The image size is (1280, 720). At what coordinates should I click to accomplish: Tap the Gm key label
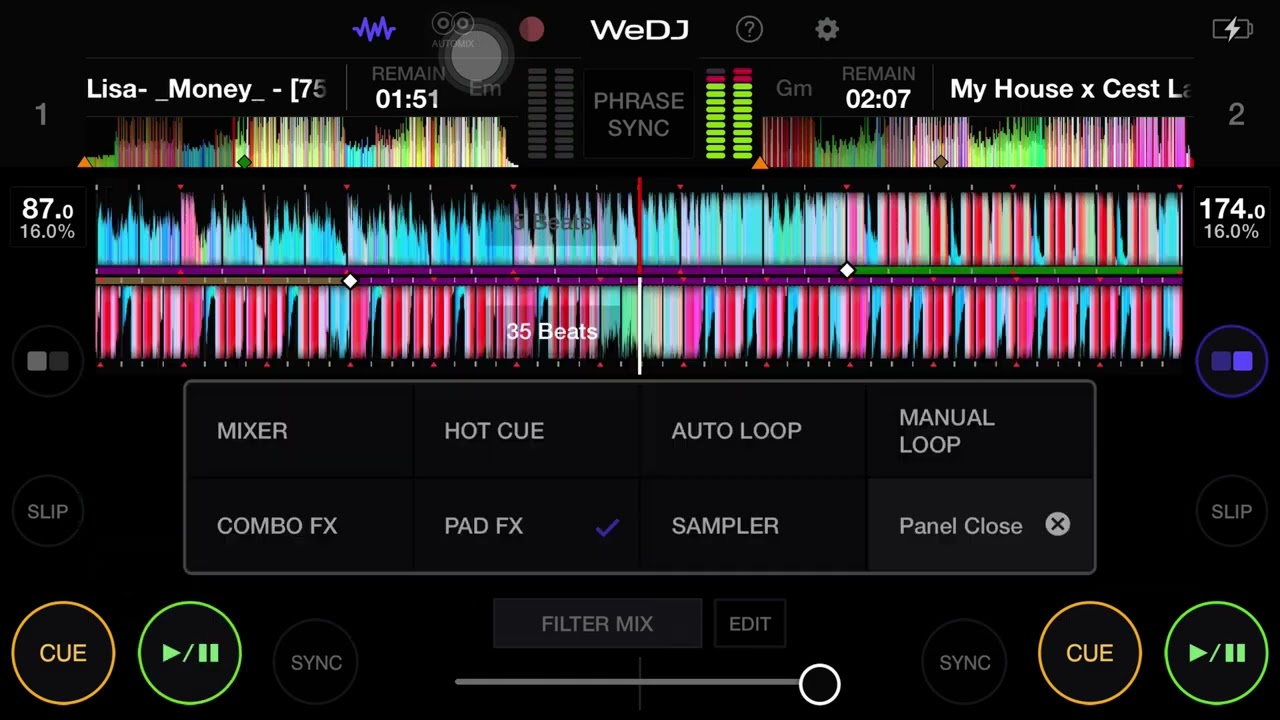[x=794, y=89]
